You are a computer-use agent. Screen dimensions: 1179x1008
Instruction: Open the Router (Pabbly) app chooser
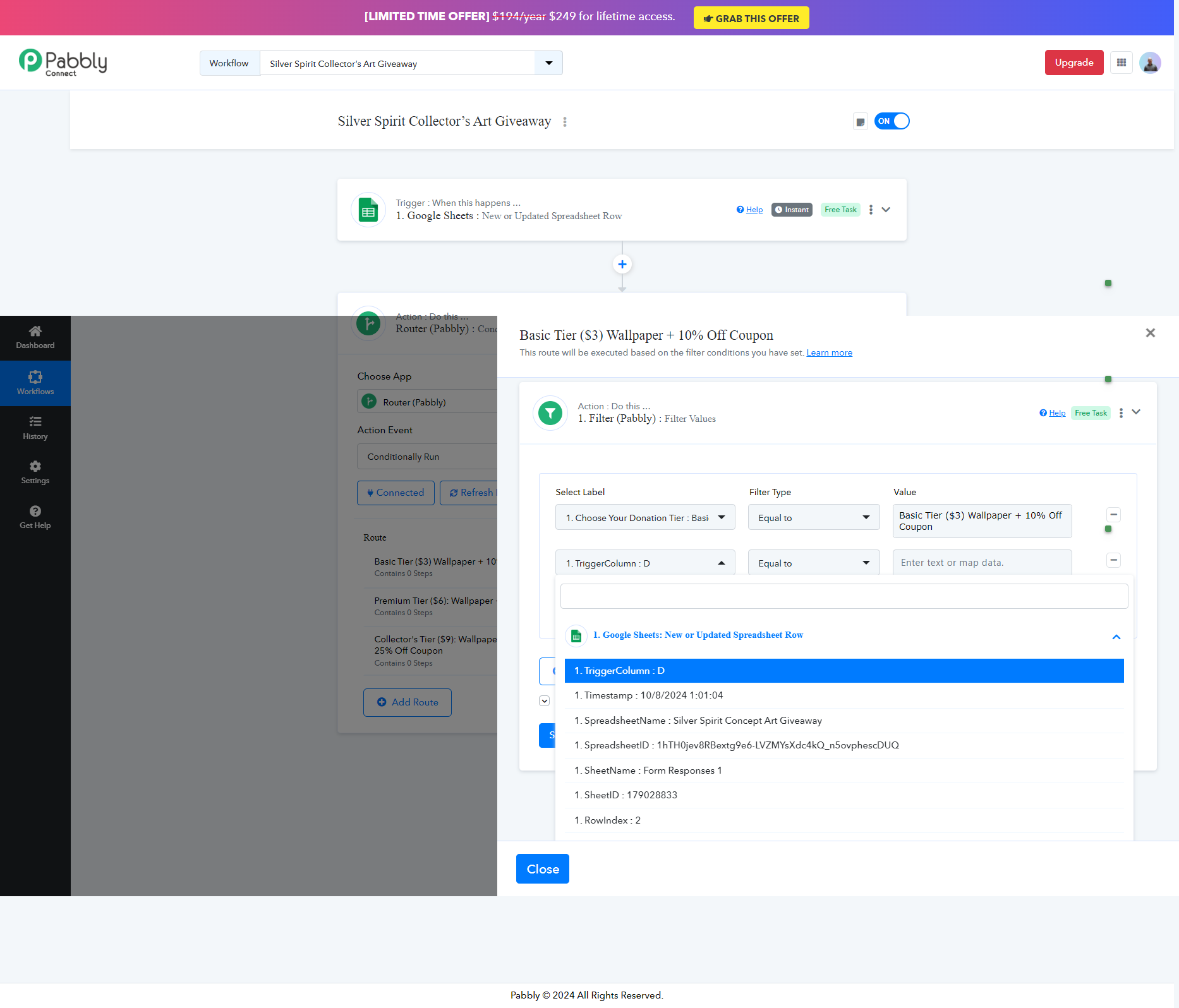pos(427,402)
